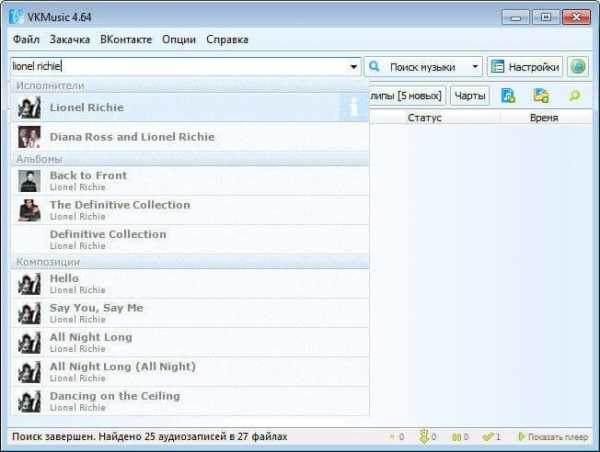600x452 pixels.
Task: Select The Definitive Collection album
Action: pos(190,210)
